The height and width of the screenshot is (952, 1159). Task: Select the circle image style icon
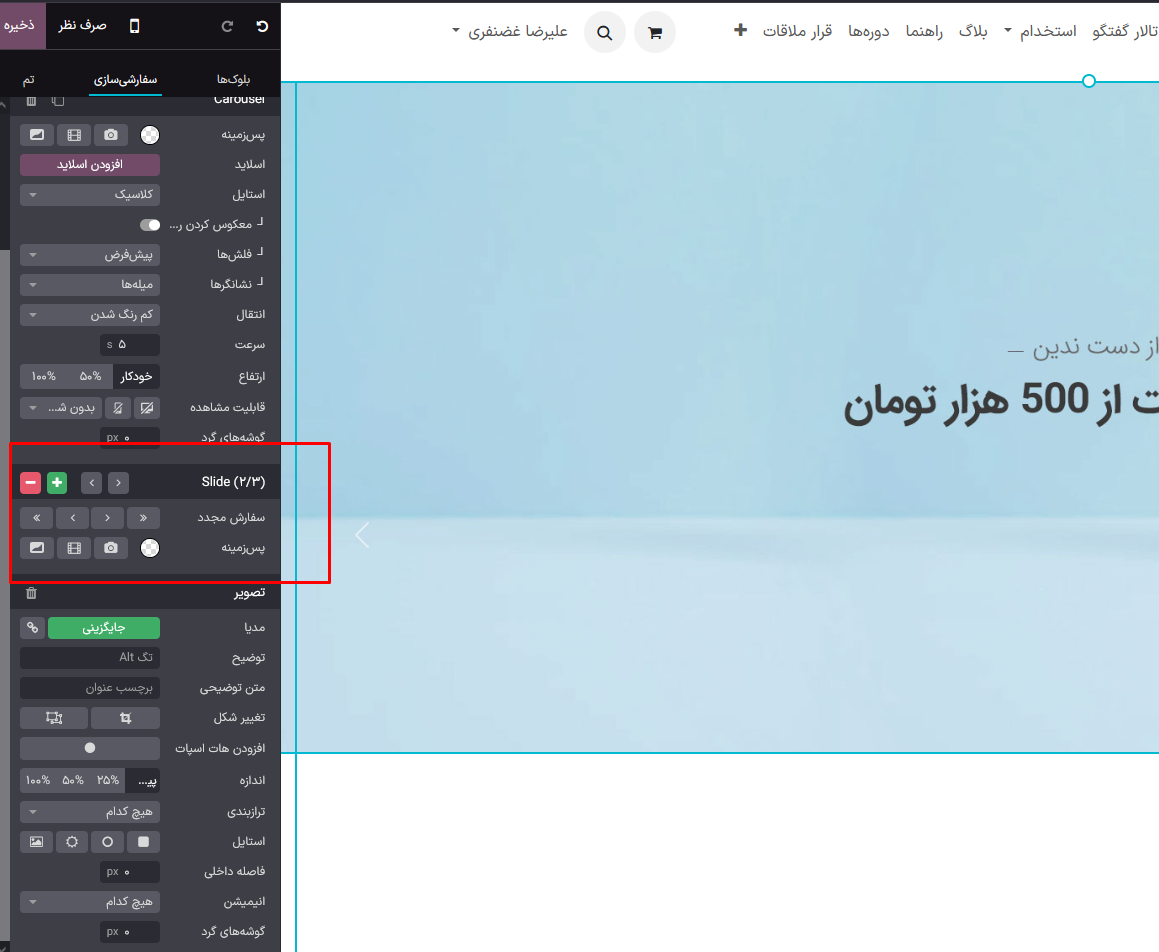[108, 842]
